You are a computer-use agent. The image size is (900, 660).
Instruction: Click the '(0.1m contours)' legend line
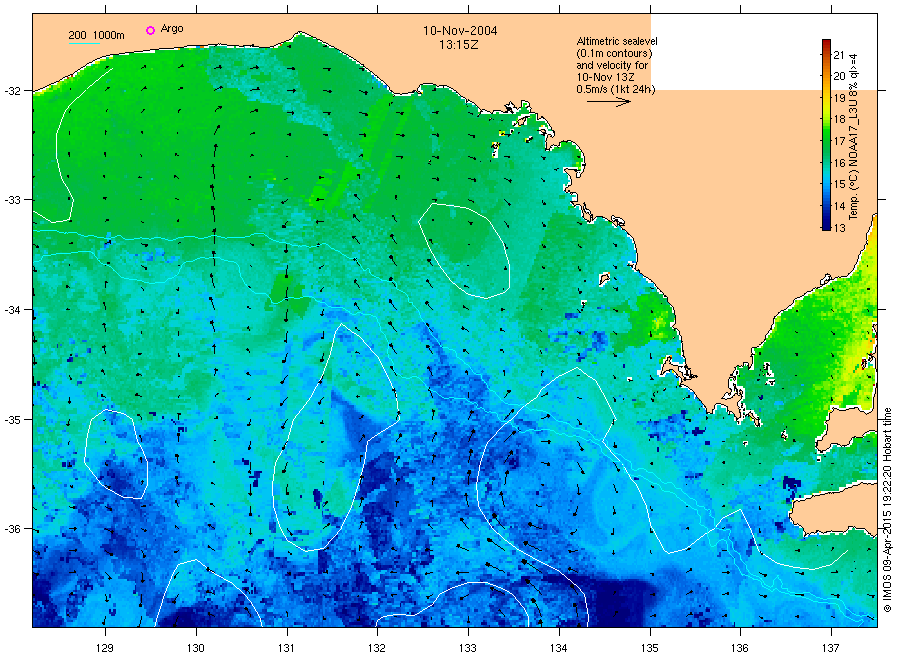615,53
